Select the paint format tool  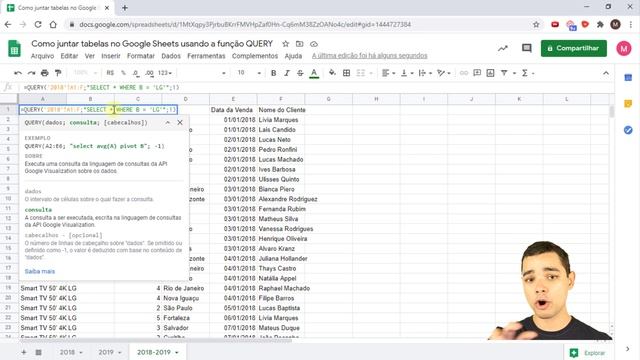coord(58,73)
